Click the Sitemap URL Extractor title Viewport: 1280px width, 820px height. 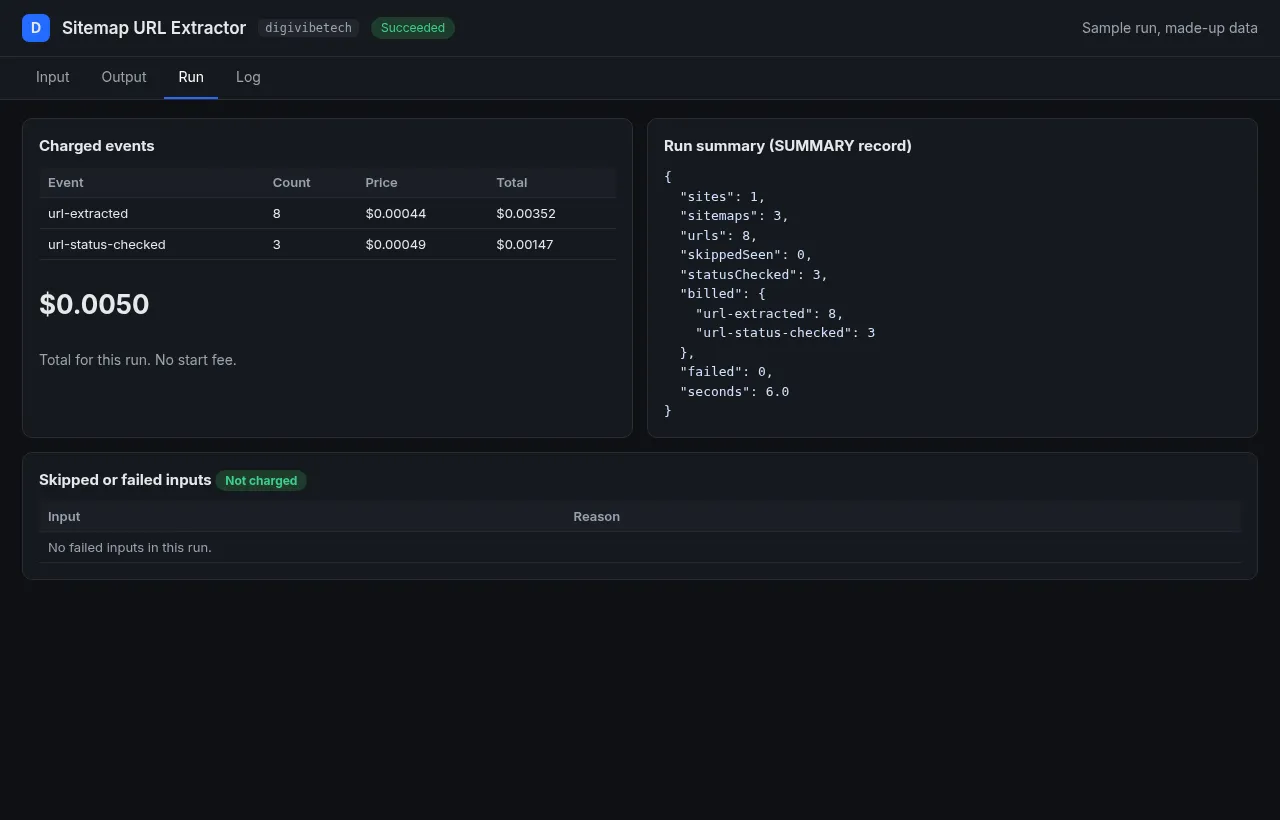click(x=154, y=28)
